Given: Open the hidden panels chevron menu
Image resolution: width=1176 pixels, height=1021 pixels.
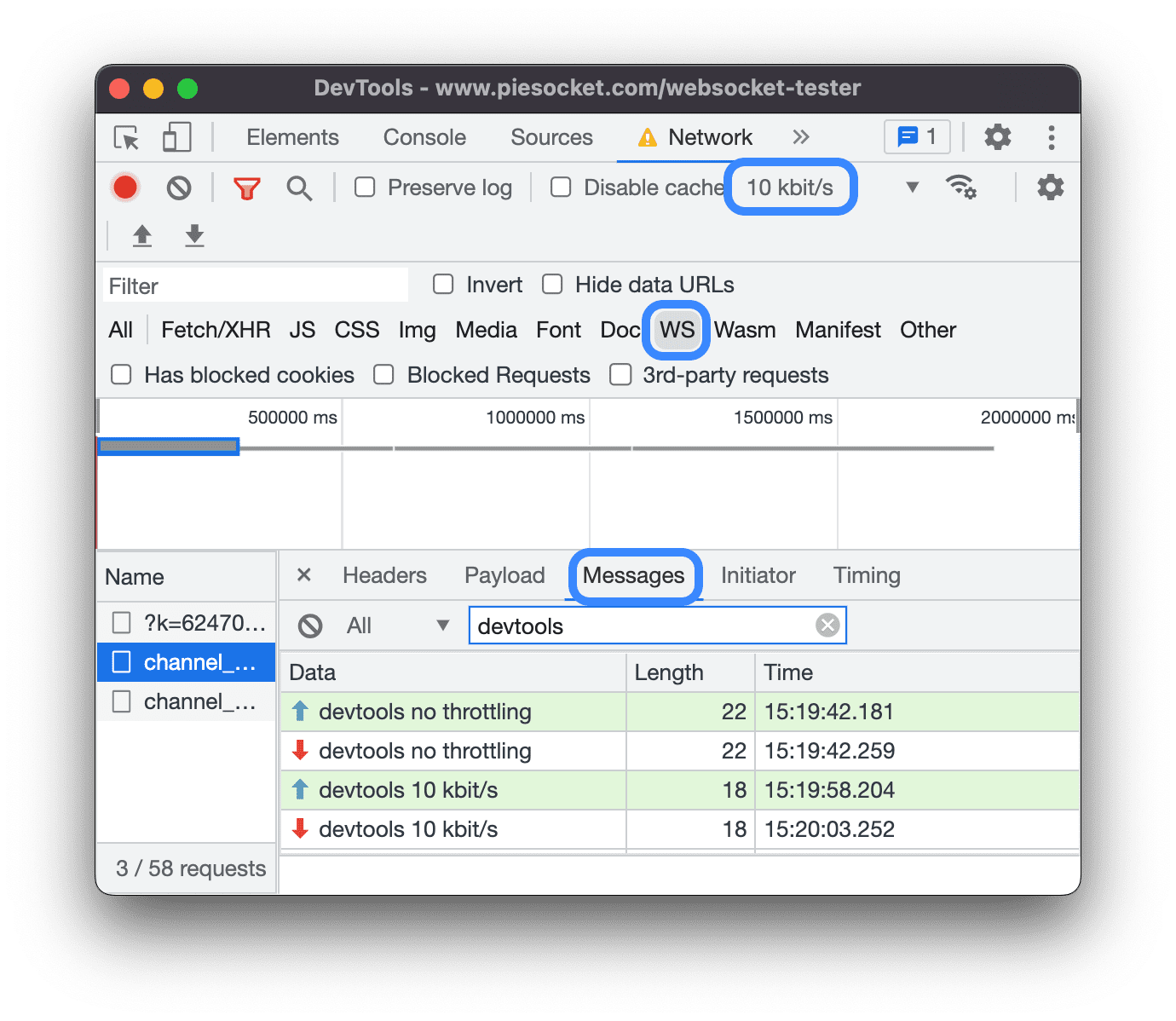Looking at the screenshot, I should click(800, 136).
